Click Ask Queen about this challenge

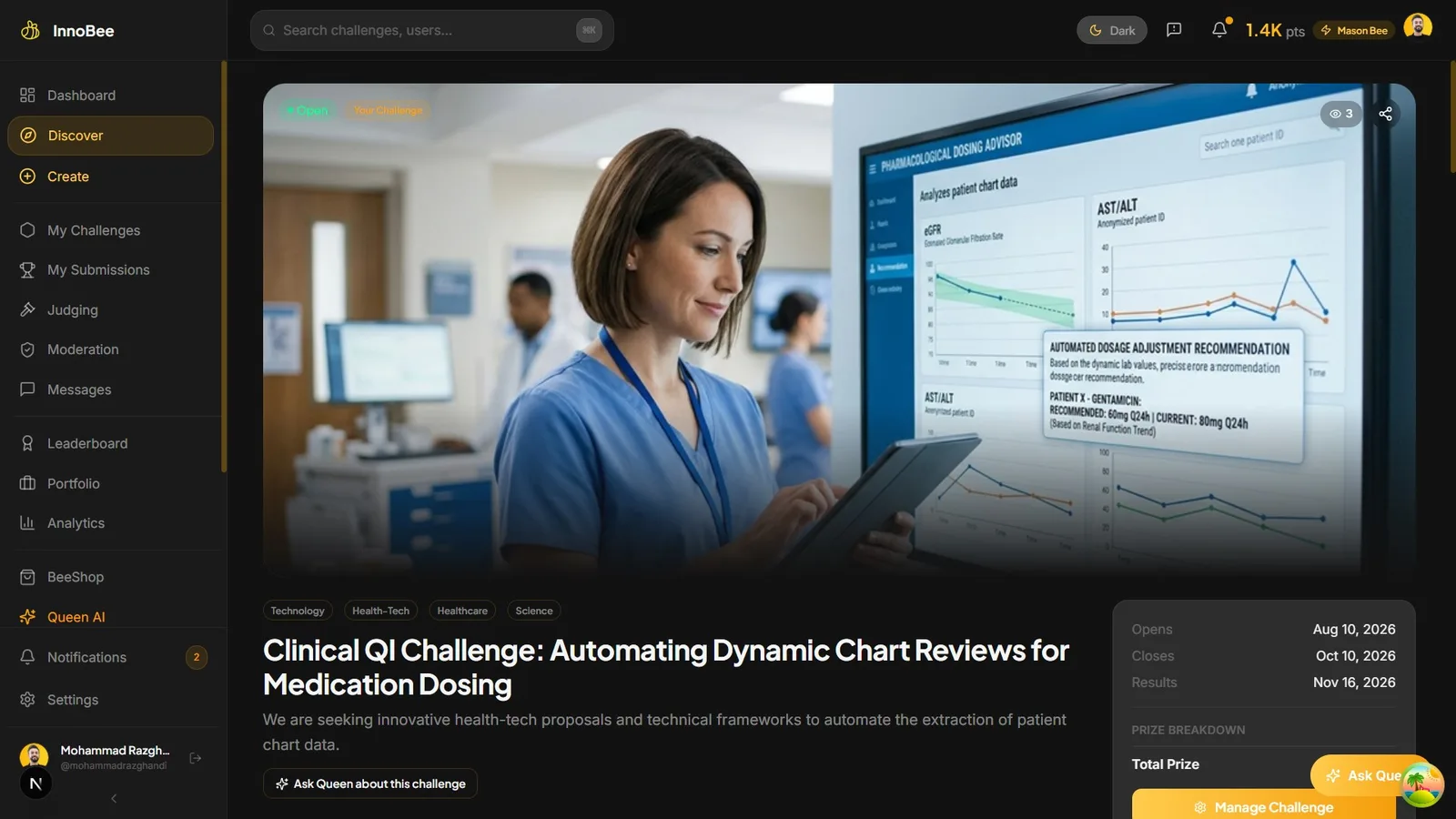click(x=370, y=784)
